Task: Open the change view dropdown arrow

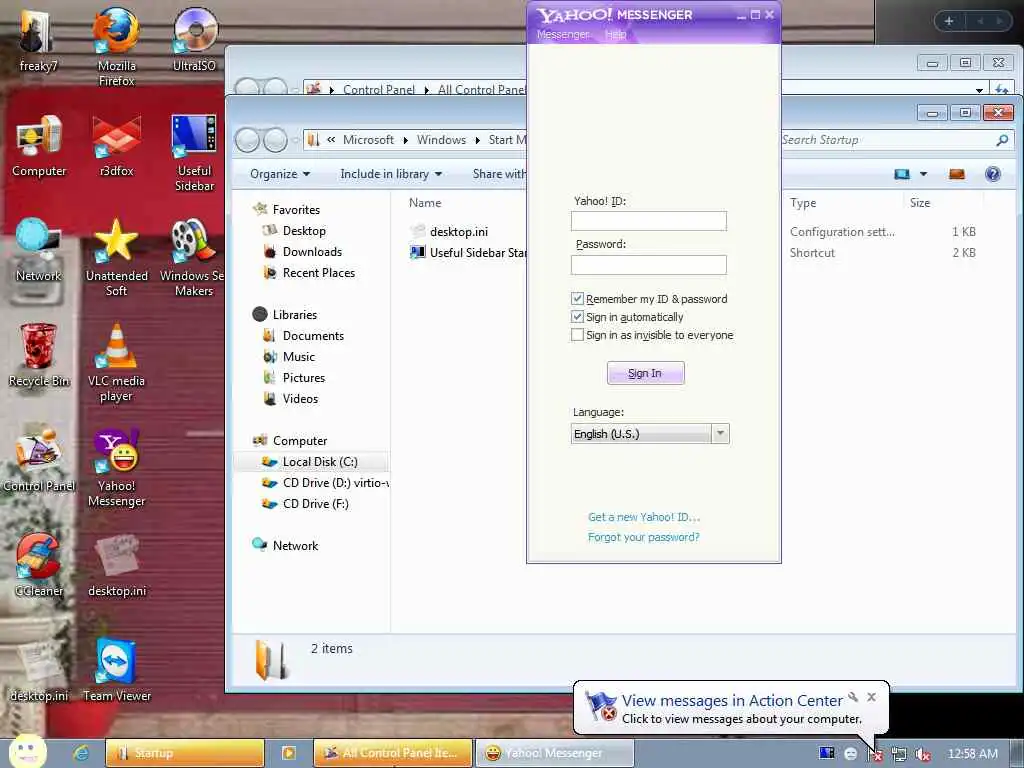Action: coord(923,174)
